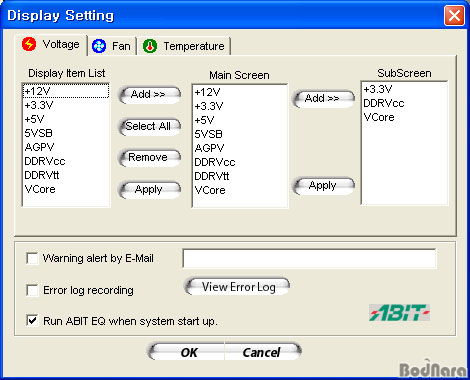The image size is (470, 380).
Task: Select DDRVtt in Display Item List
Action: 66,175
